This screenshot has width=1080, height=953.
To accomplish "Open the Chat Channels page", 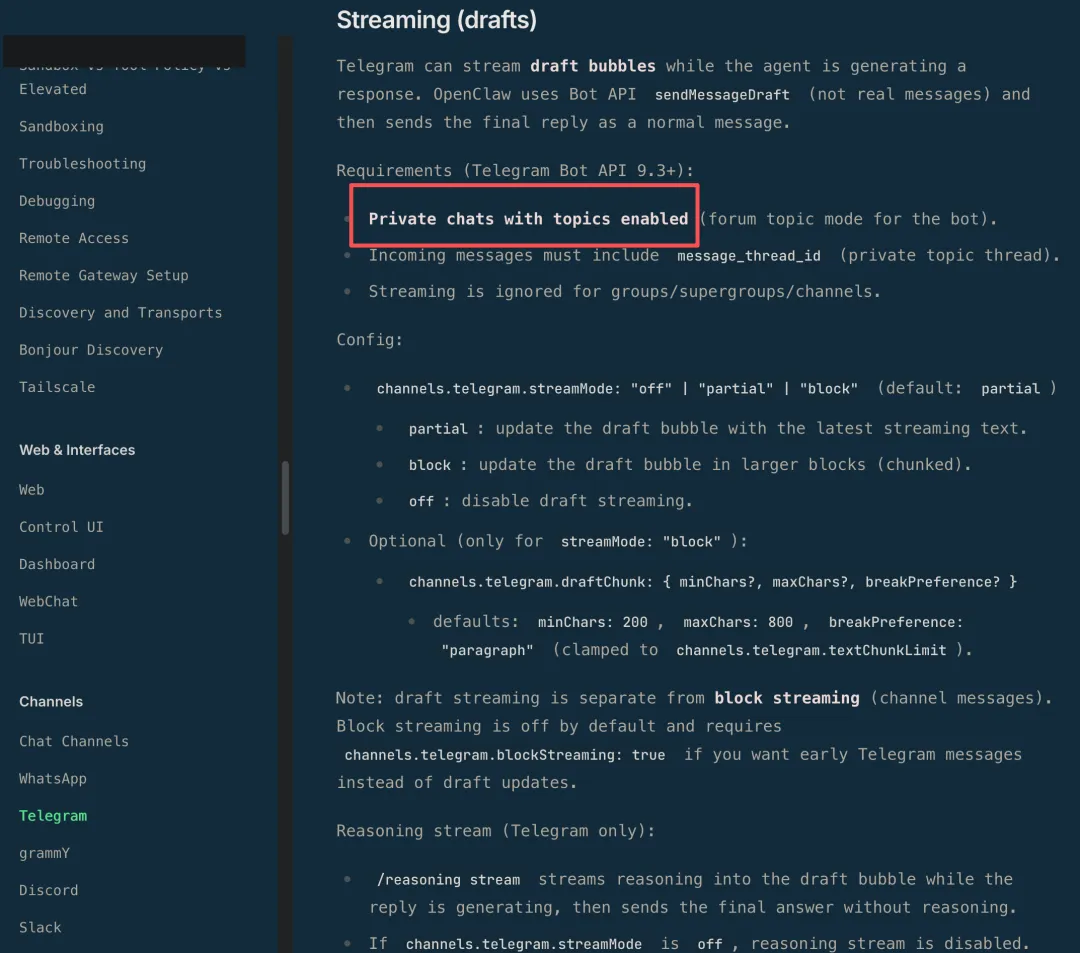I will coord(74,742).
